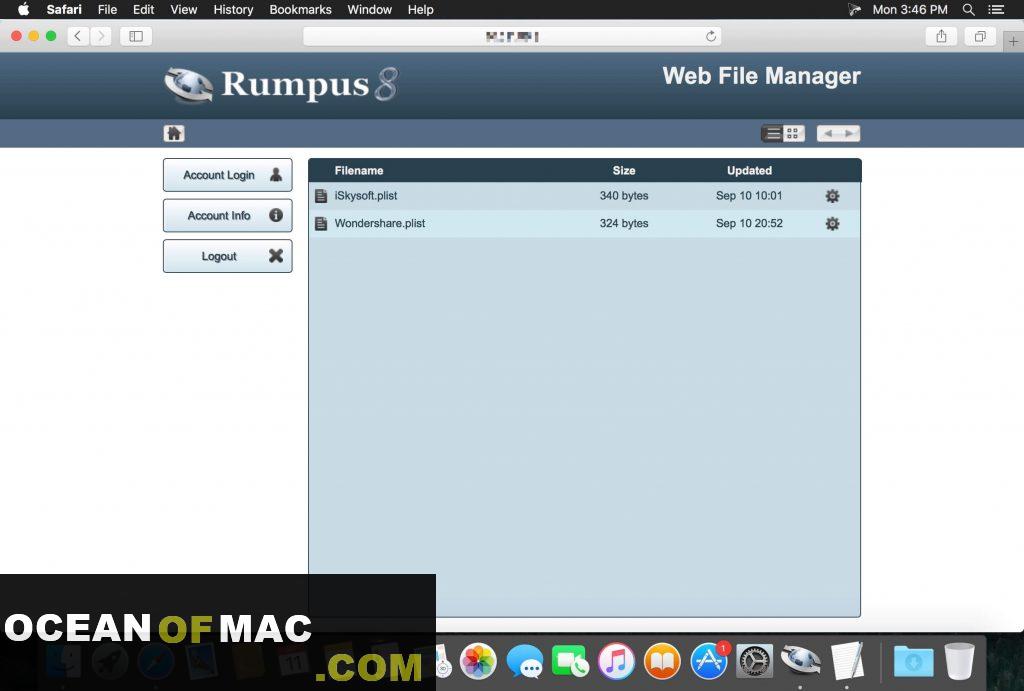Open the Wondershare.plist file
Viewport: 1024px width, 691px height.
tap(379, 223)
